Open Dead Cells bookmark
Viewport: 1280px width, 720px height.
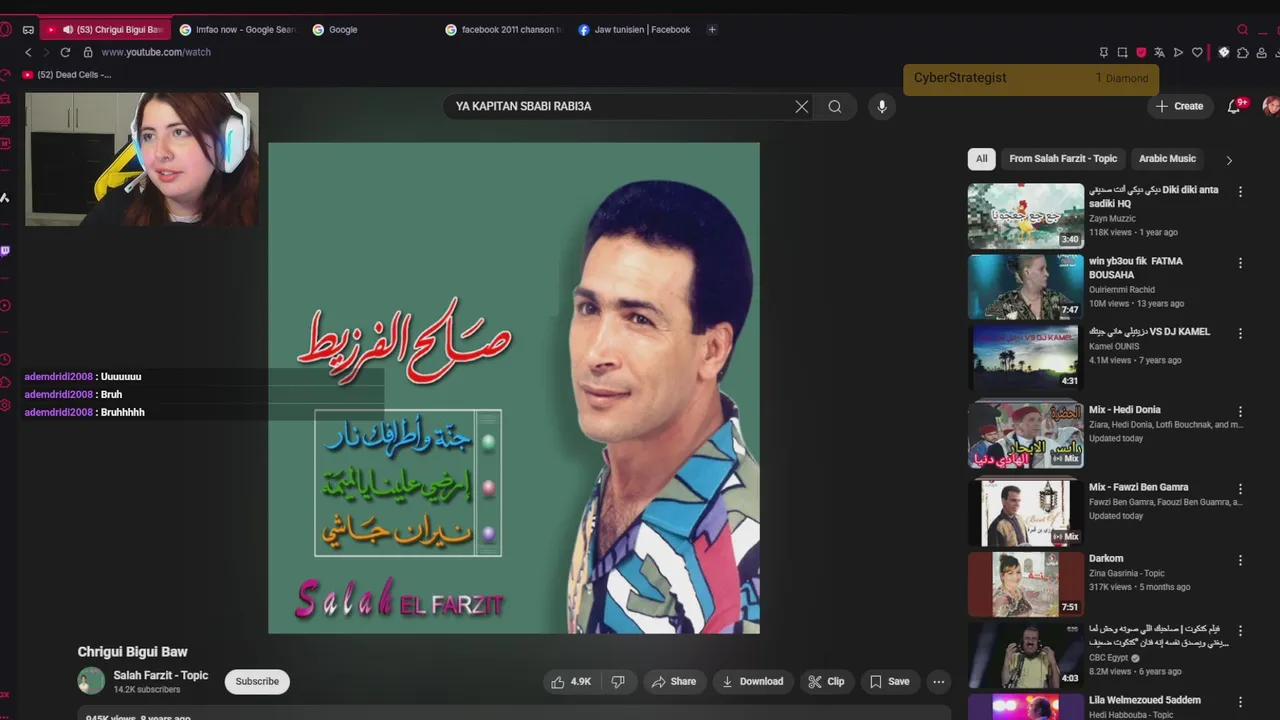pyautogui.click(x=67, y=75)
